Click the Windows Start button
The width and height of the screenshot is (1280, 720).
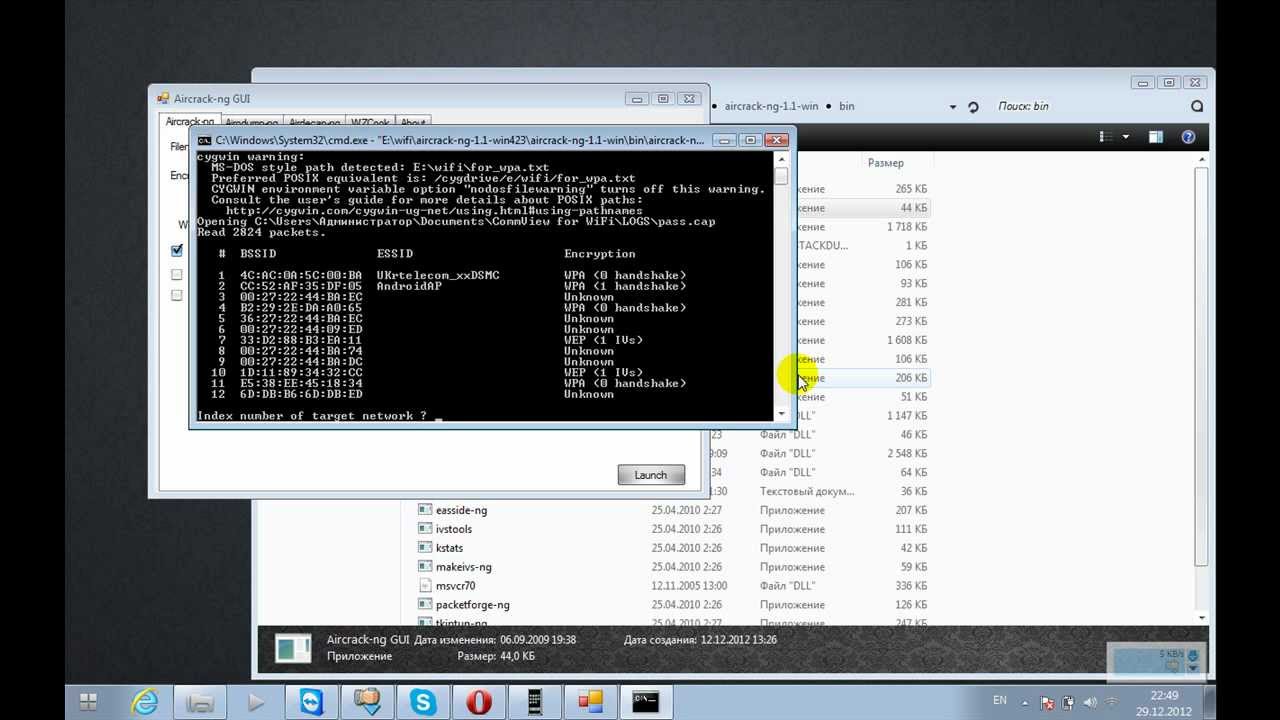pyautogui.click(x=88, y=702)
